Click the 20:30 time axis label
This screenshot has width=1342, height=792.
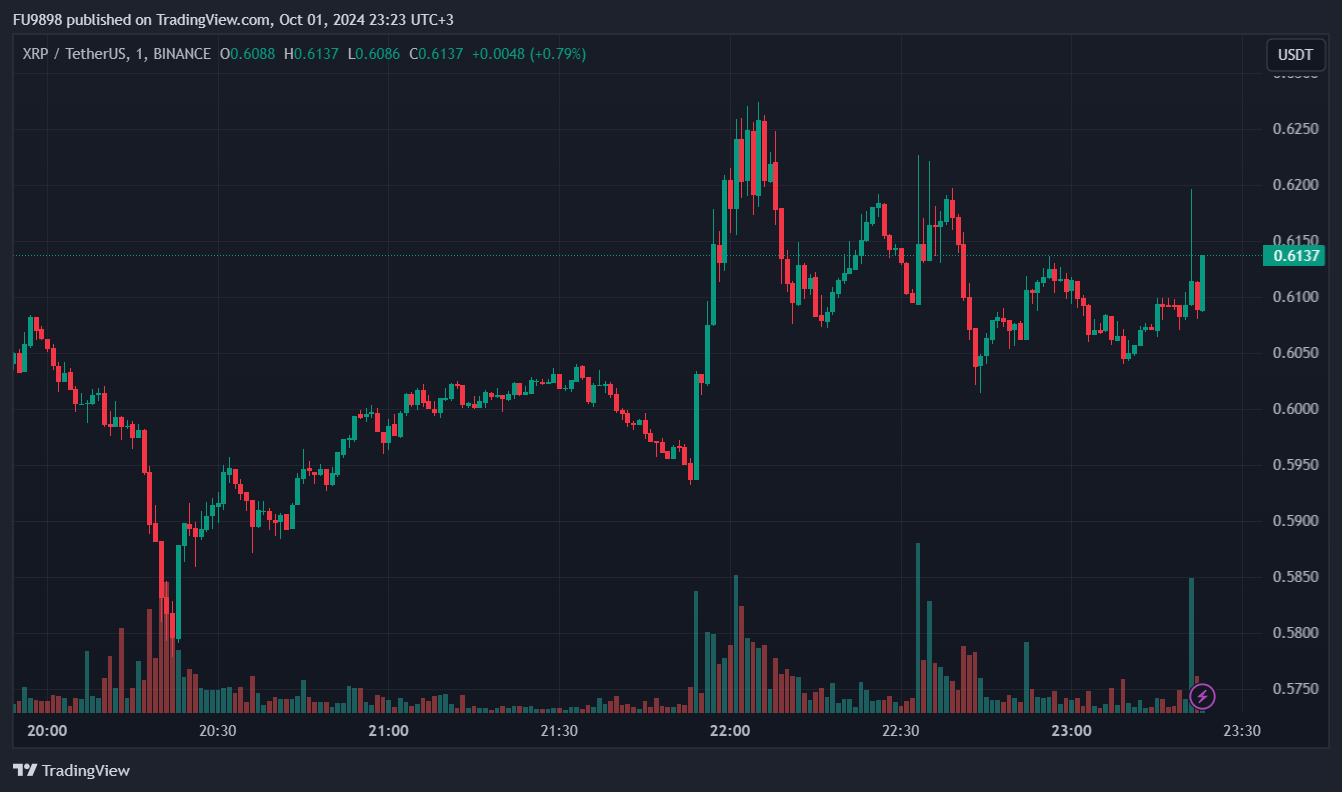coord(217,731)
